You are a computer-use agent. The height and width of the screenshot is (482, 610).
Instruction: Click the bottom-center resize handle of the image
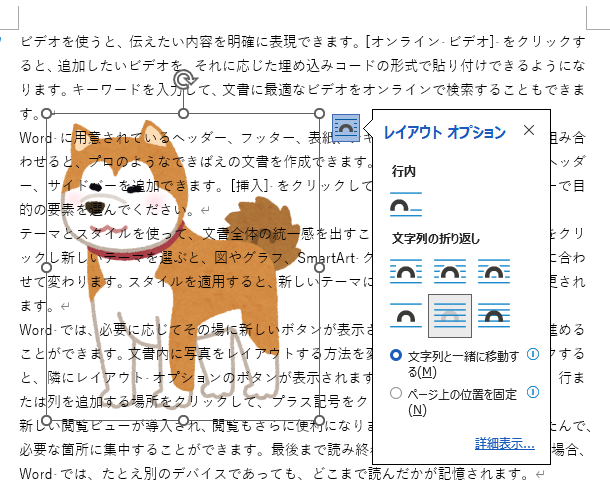coord(183,420)
